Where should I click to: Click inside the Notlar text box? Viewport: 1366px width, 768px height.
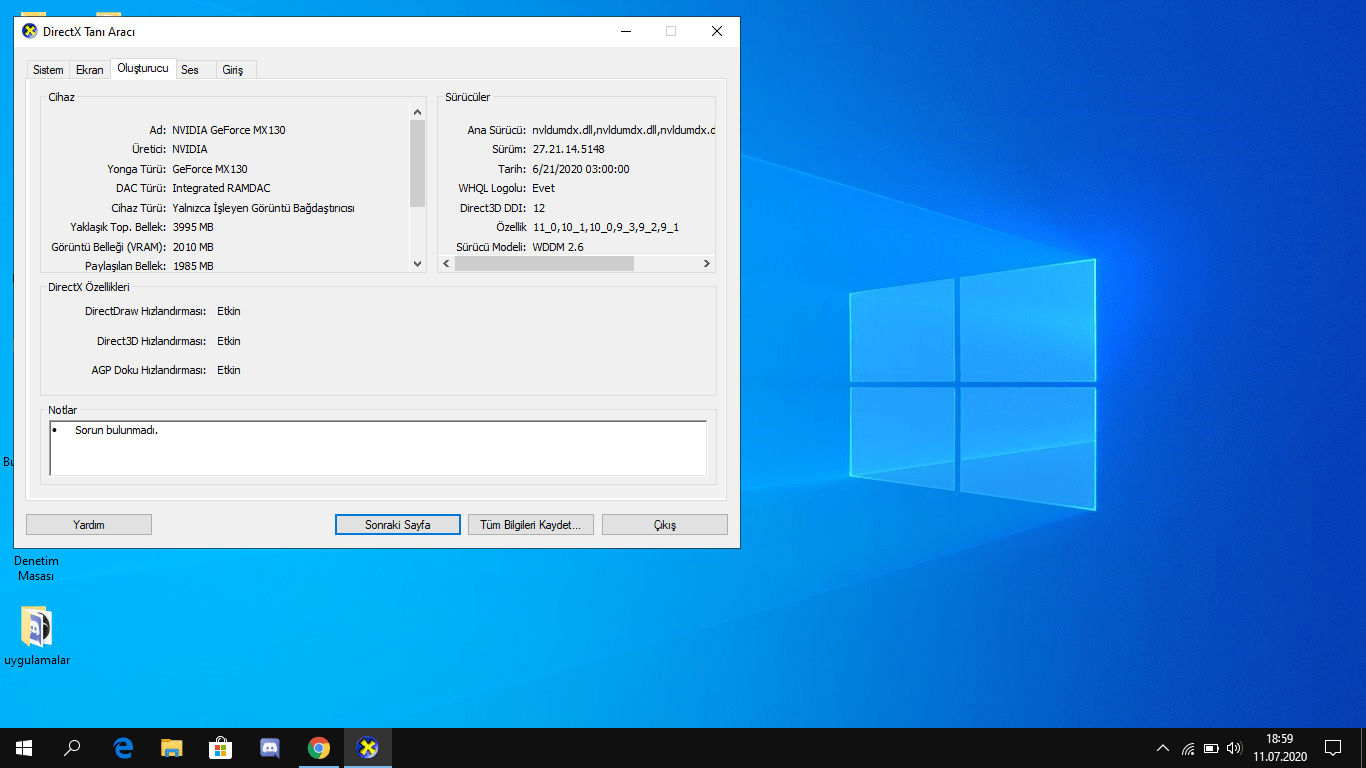[378, 448]
